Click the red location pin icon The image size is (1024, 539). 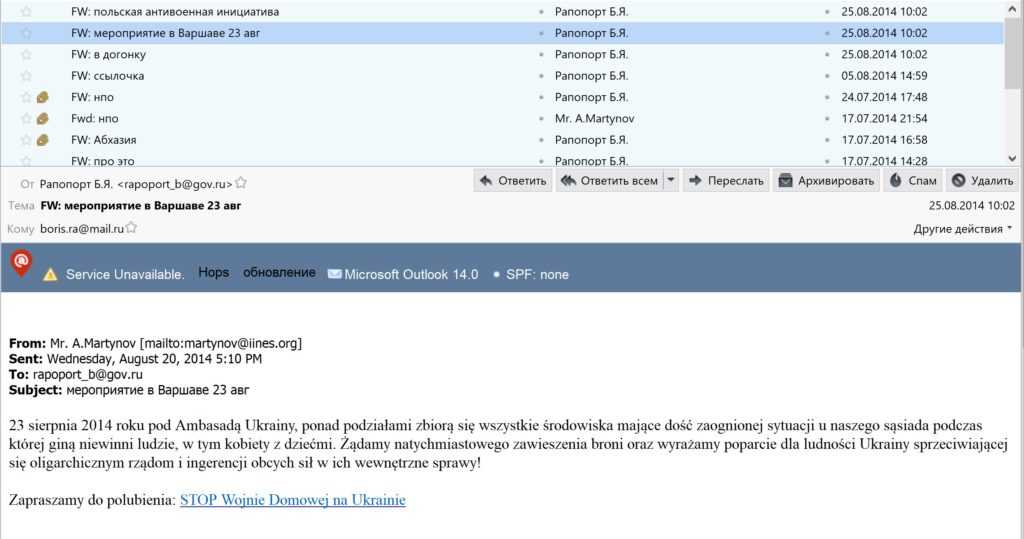click(21, 263)
